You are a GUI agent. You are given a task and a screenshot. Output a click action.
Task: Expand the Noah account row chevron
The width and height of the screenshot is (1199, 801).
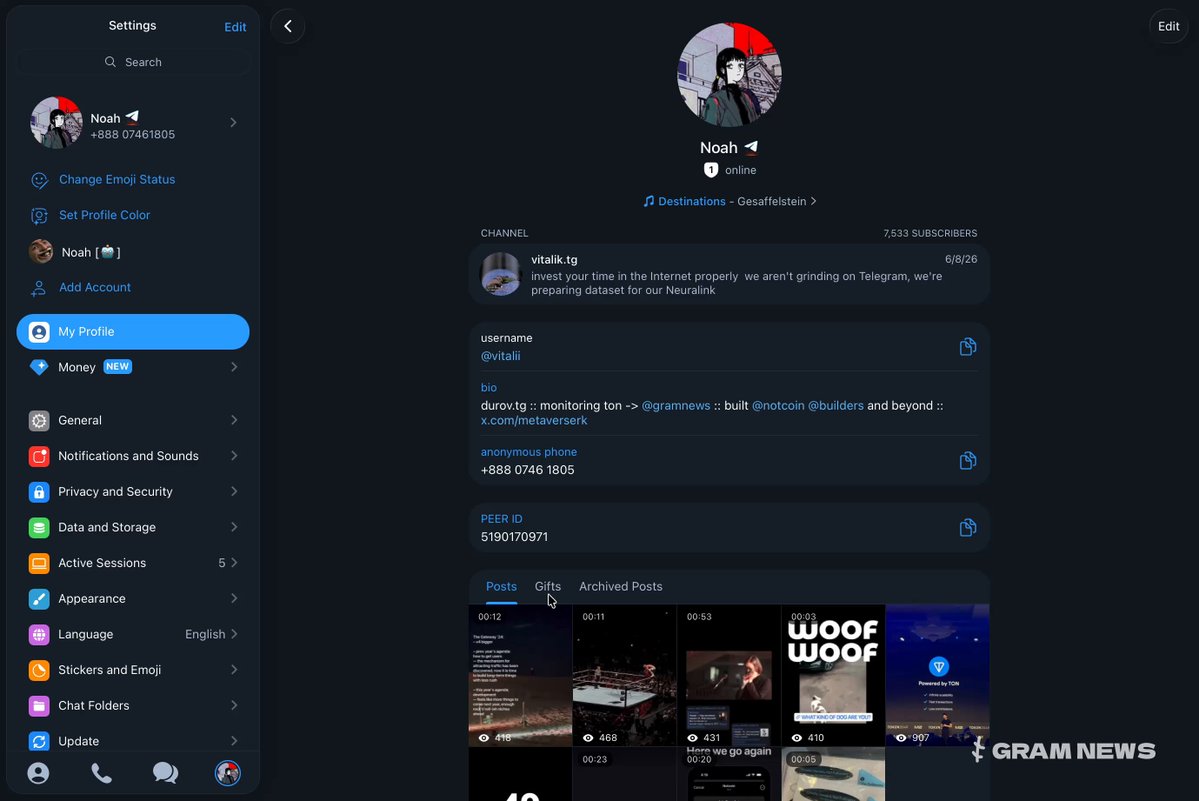tap(233, 122)
